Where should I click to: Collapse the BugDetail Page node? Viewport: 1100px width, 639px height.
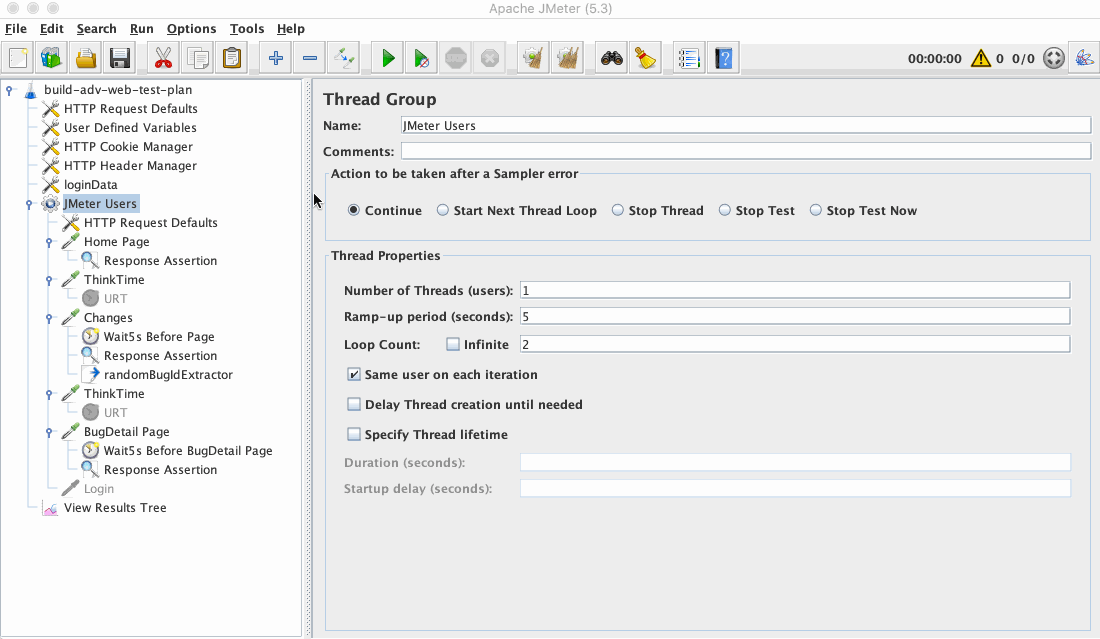[49, 432]
